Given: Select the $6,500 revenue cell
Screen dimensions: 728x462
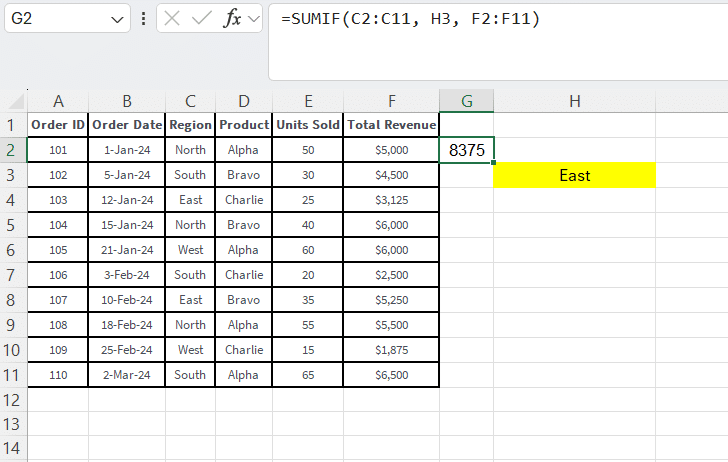Looking at the screenshot, I should pyautogui.click(x=392, y=375).
